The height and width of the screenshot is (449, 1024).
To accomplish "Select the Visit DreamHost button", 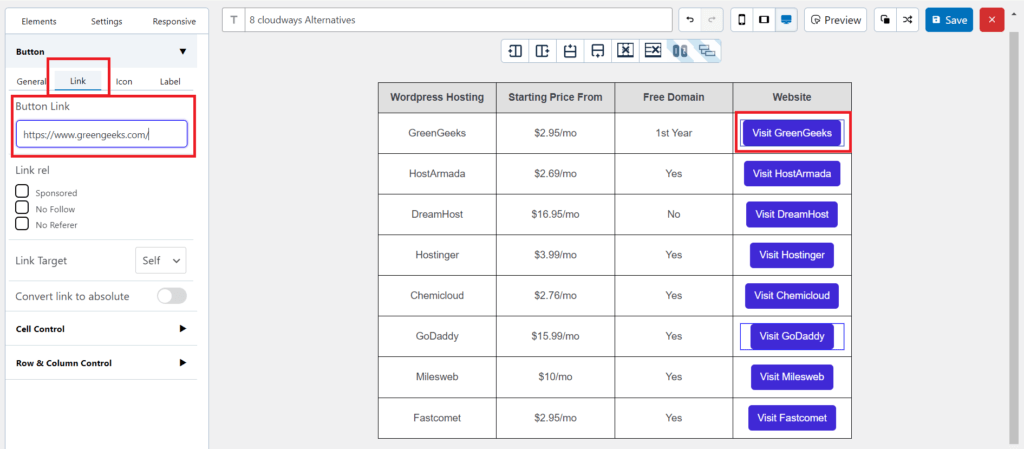I will click(792, 214).
